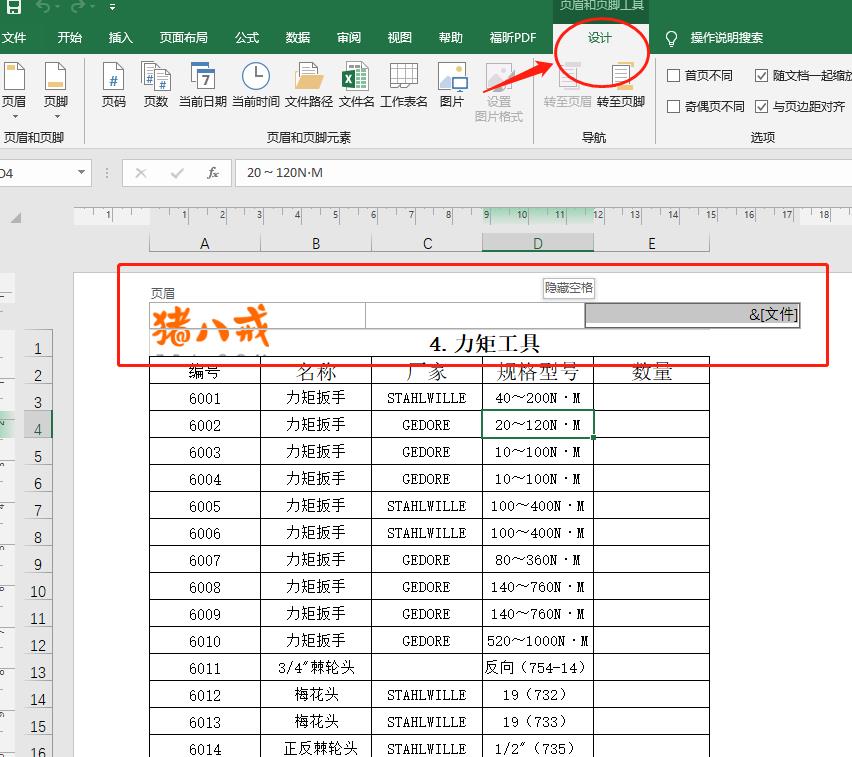Enable Different Odd and Even Pages
The height and width of the screenshot is (757, 852).
(x=673, y=108)
